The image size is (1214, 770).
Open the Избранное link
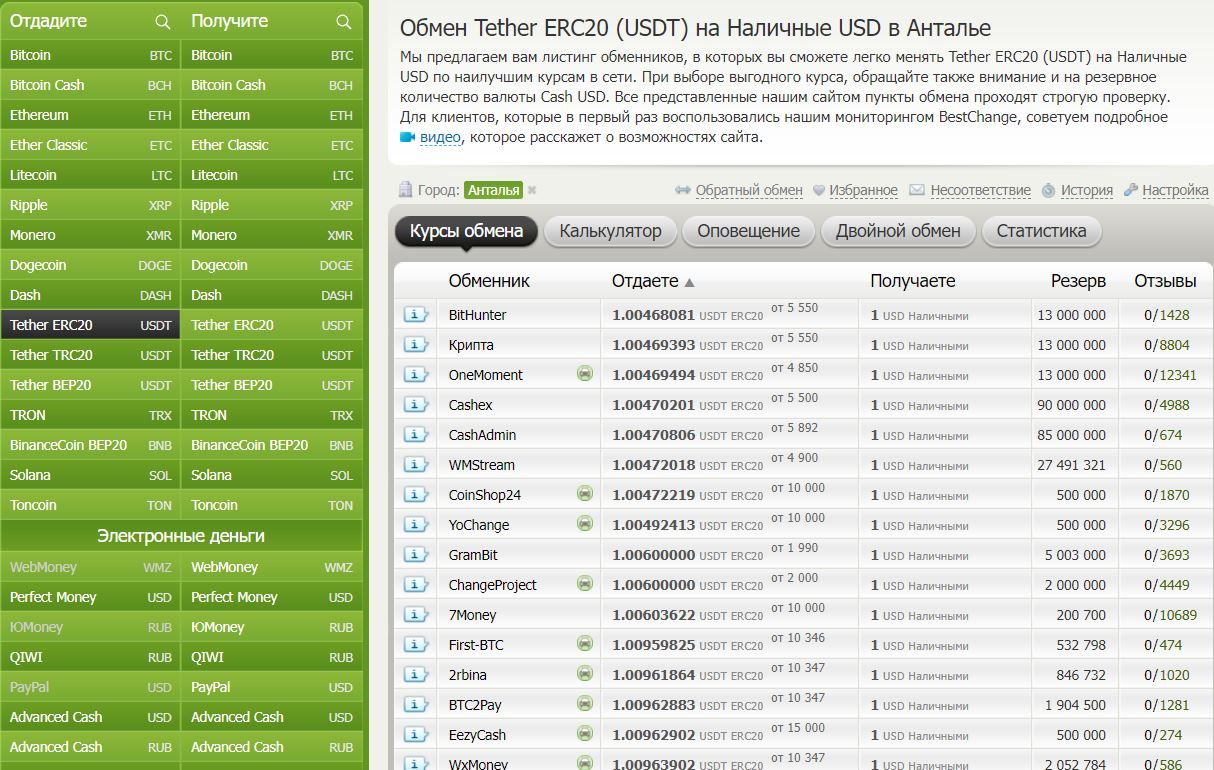(863, 190)
